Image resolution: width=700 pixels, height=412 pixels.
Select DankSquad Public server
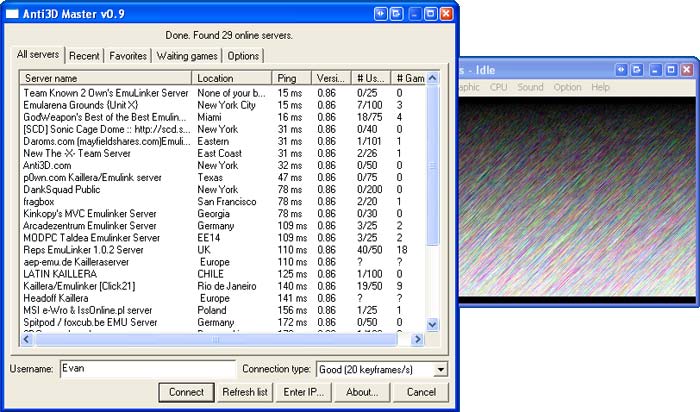point(223,189)
